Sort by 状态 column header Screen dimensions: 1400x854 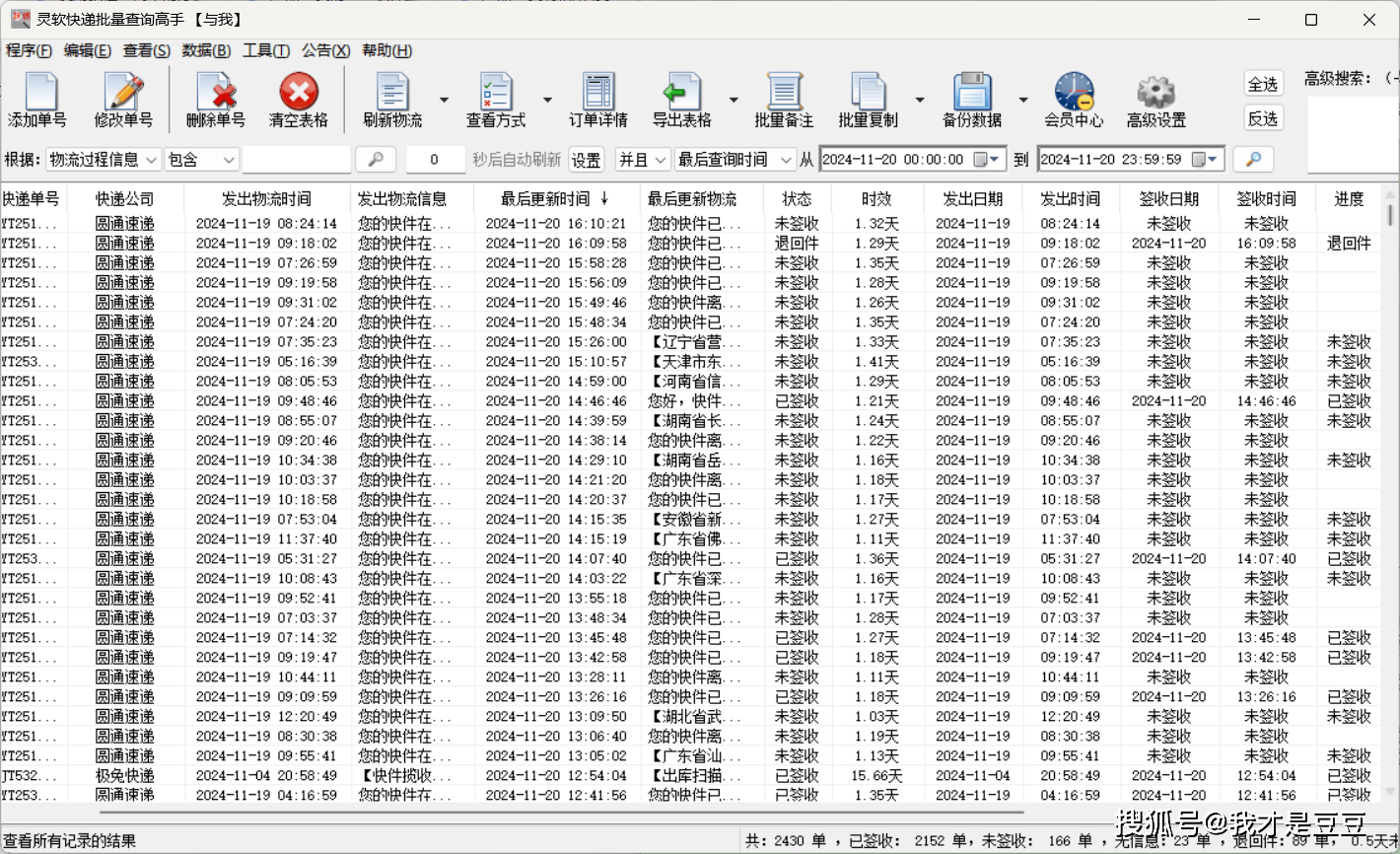[797, 199]
